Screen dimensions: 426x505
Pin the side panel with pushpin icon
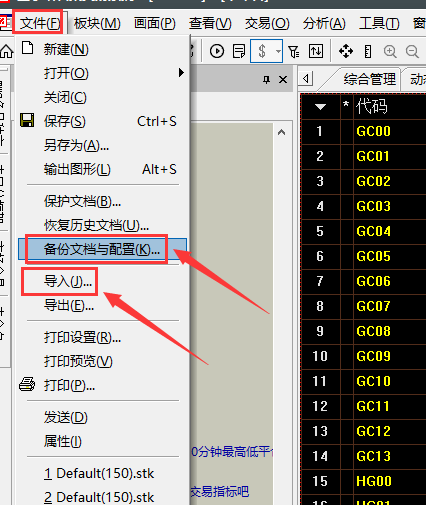[266, 80]
